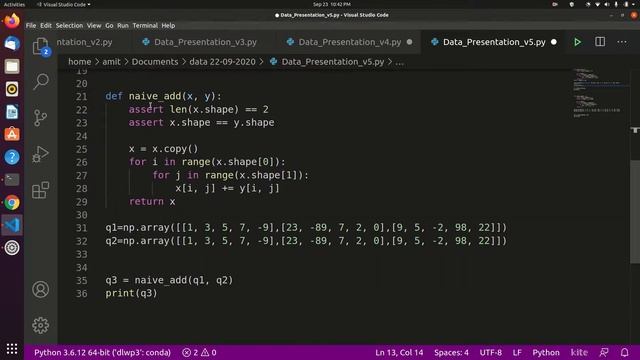Open the Search view in activity bar
Screen dimensions: 640x360
pos(40,81)
